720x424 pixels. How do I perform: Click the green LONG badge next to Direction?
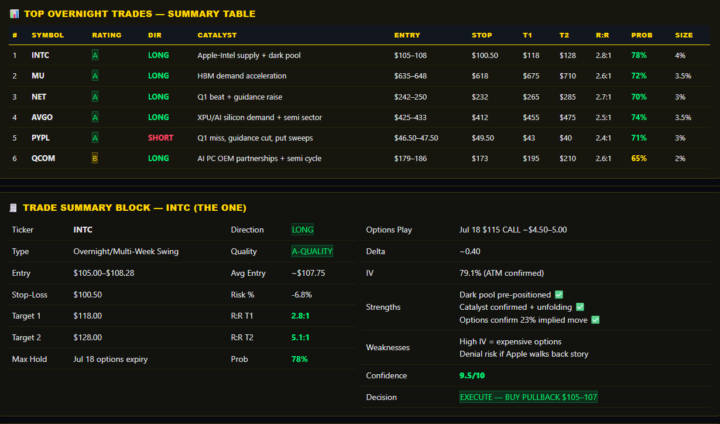coord(303,230)
